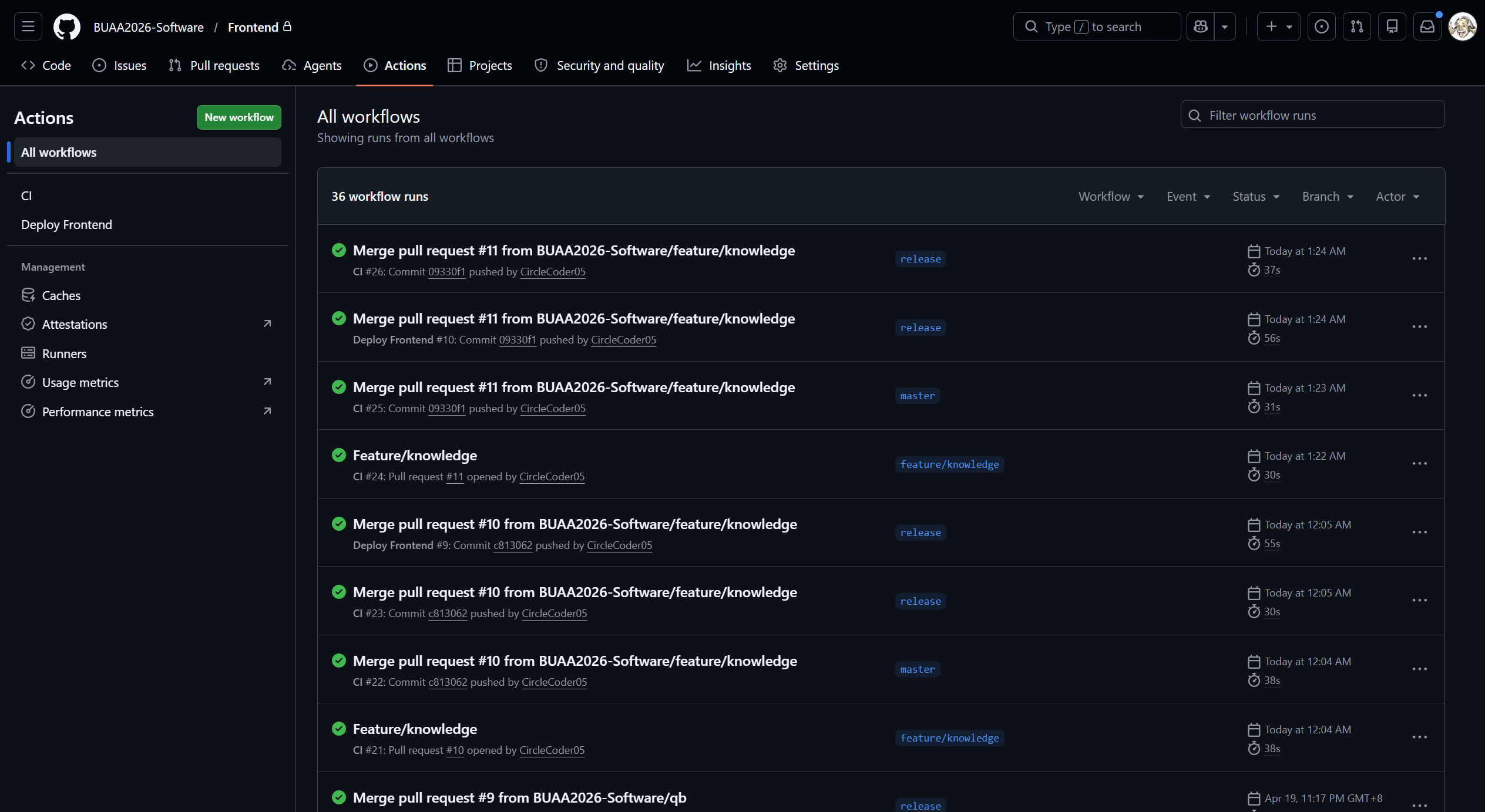This screenshot has height=812, width=1485.
Task: Expand the Branch filter dropdown
Action: click(x=1328, y=197)
